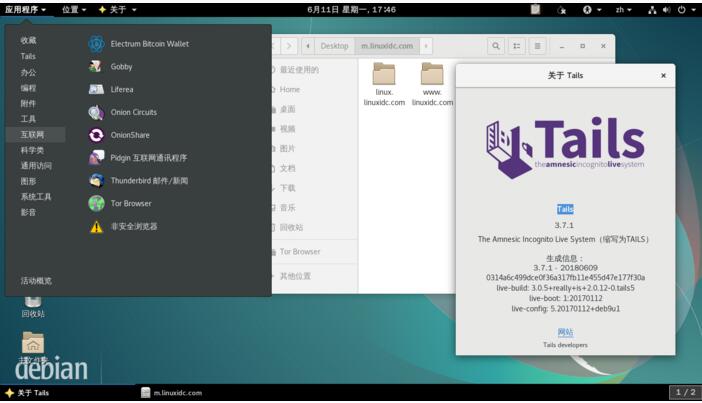Launch OnionShare application
Screen dimensions: 702x403
[x=119, y=135]
